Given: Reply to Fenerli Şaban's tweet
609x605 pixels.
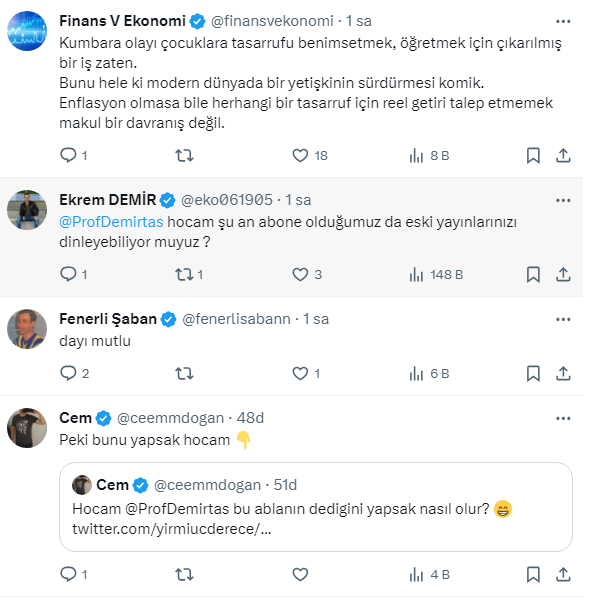Looking at the screenshot, I should coord(68,373).
